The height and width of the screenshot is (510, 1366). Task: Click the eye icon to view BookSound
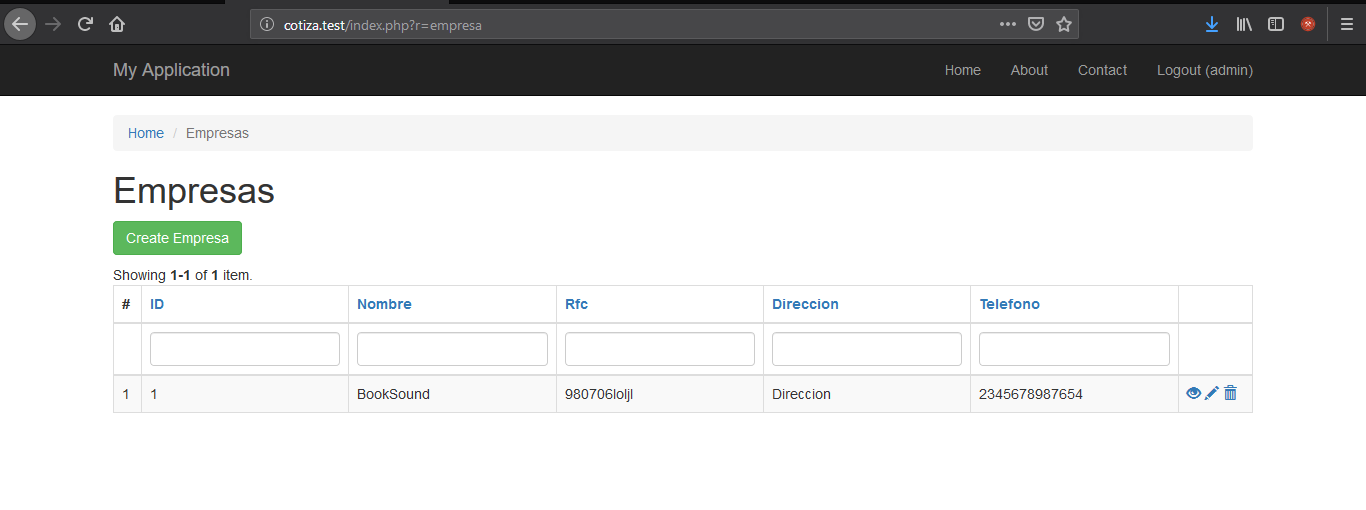click(1193, 394)
